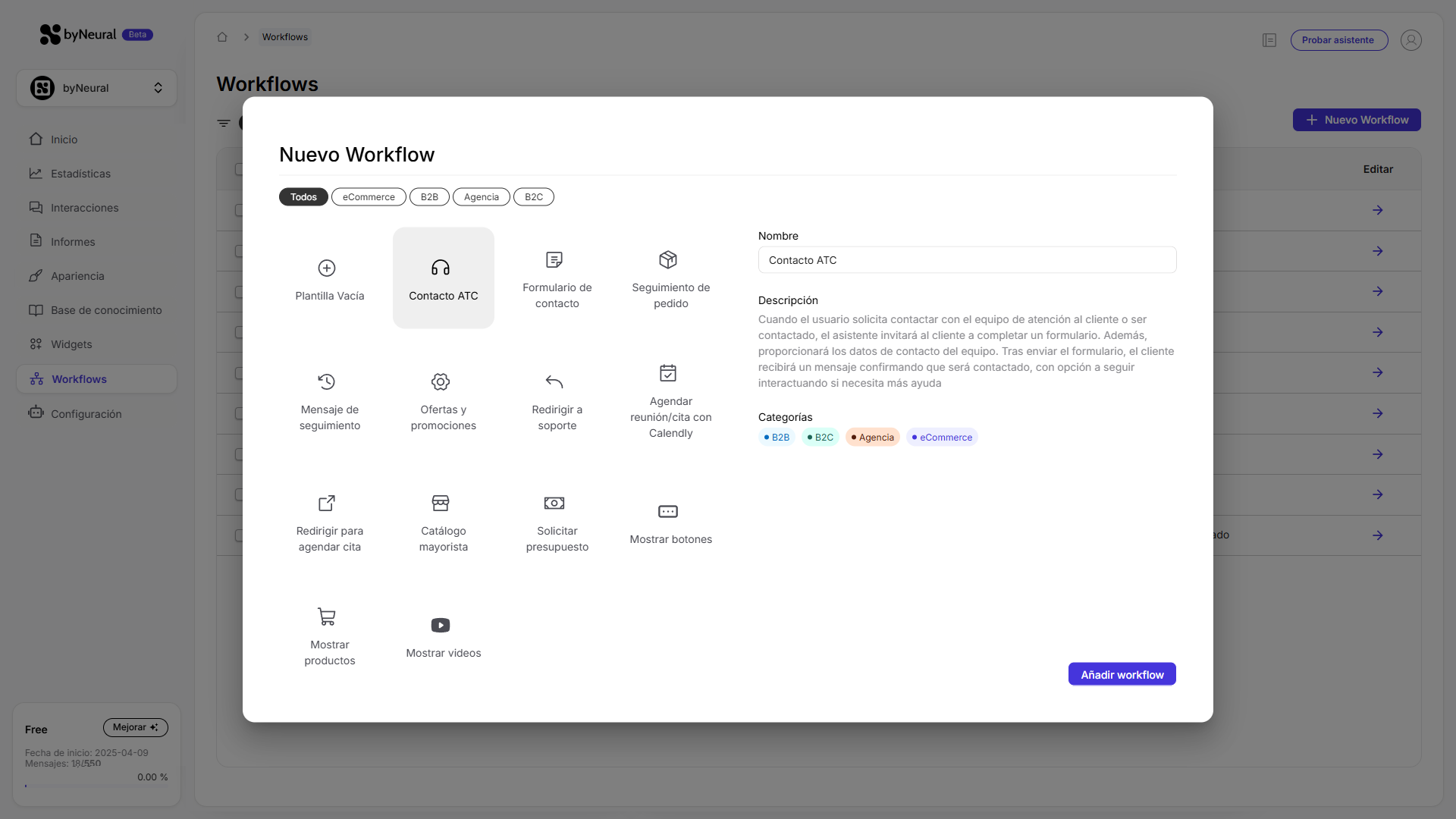Filter templates by eCommerce category
Screen dimensions: 1456x819
pyautogui.click(x=369, y=197)
